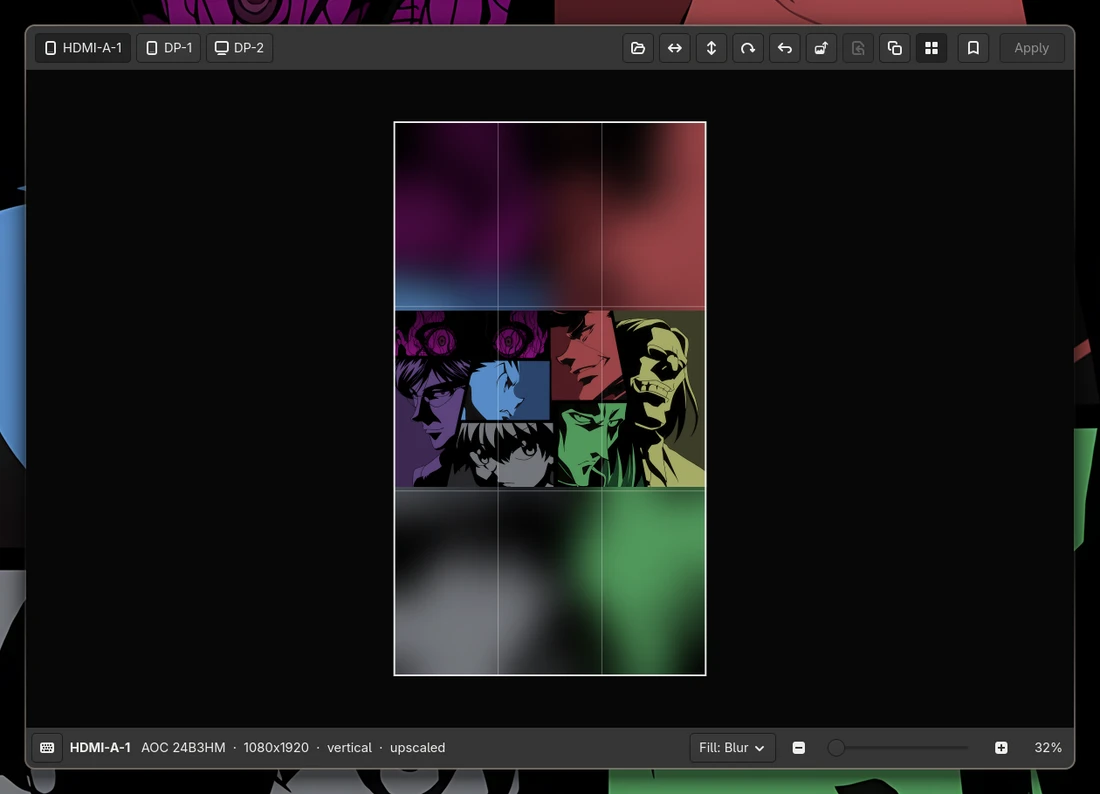The height and width of the screenshot is (794, 1100).
Task: Click the minus zoom-out button
Action: coord(798,748)
